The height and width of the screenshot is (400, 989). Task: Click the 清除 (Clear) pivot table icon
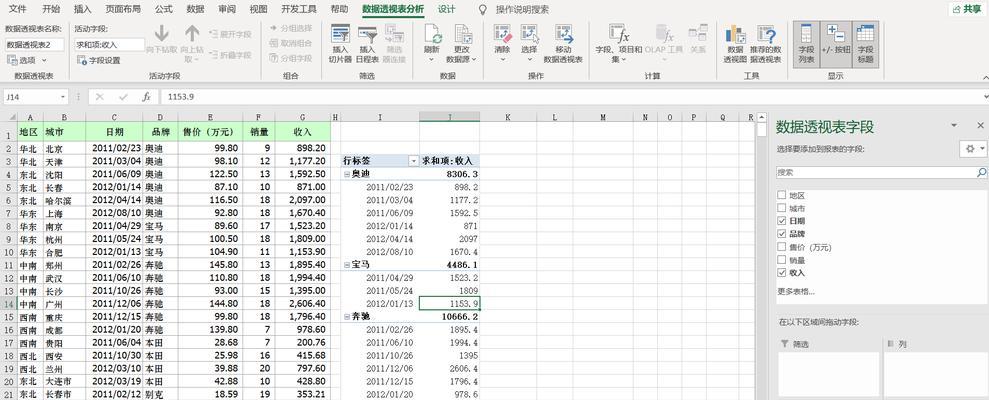pos(503,35)
